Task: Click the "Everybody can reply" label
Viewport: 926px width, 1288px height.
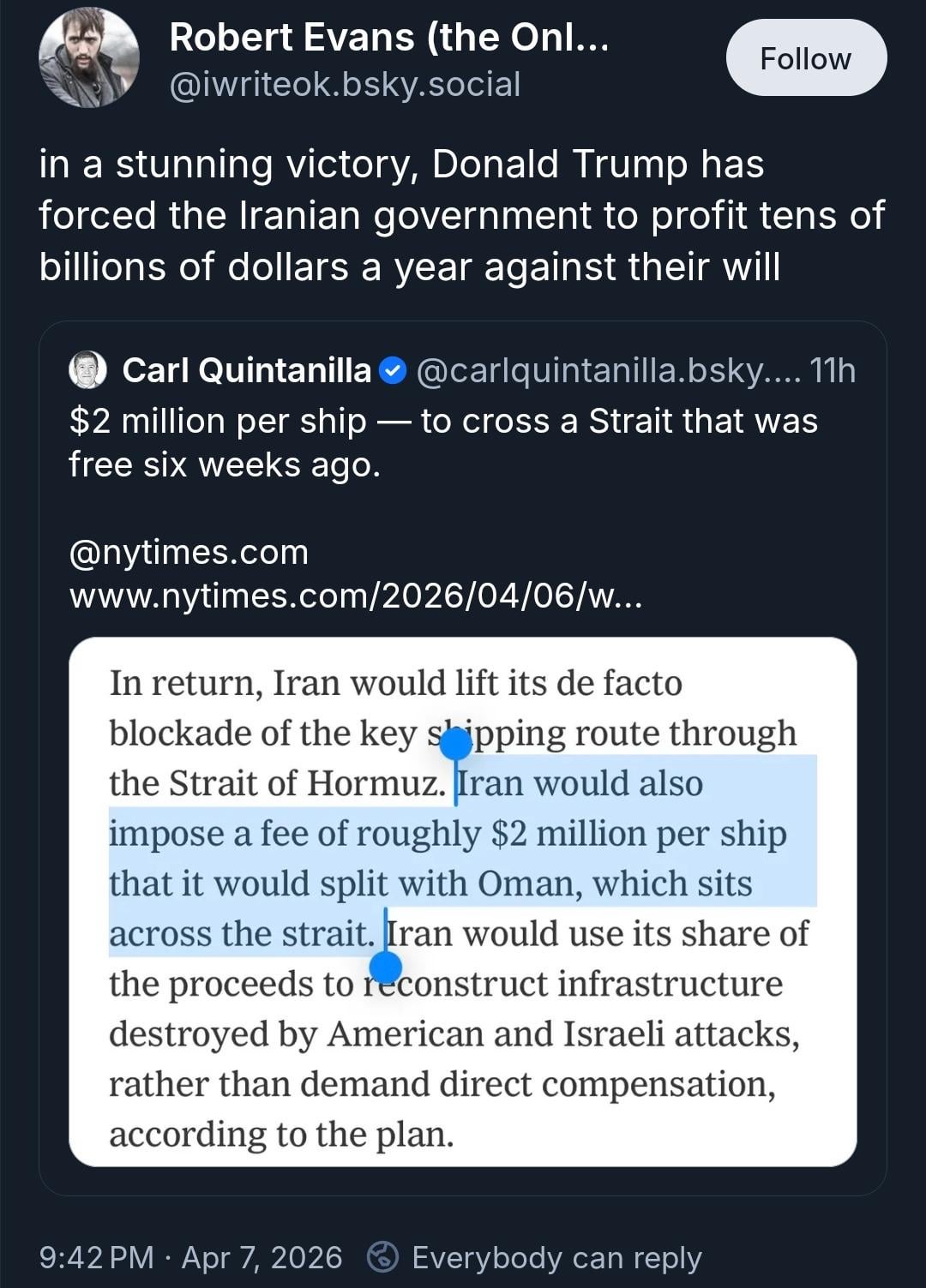Action: (x=556, y=1257)
